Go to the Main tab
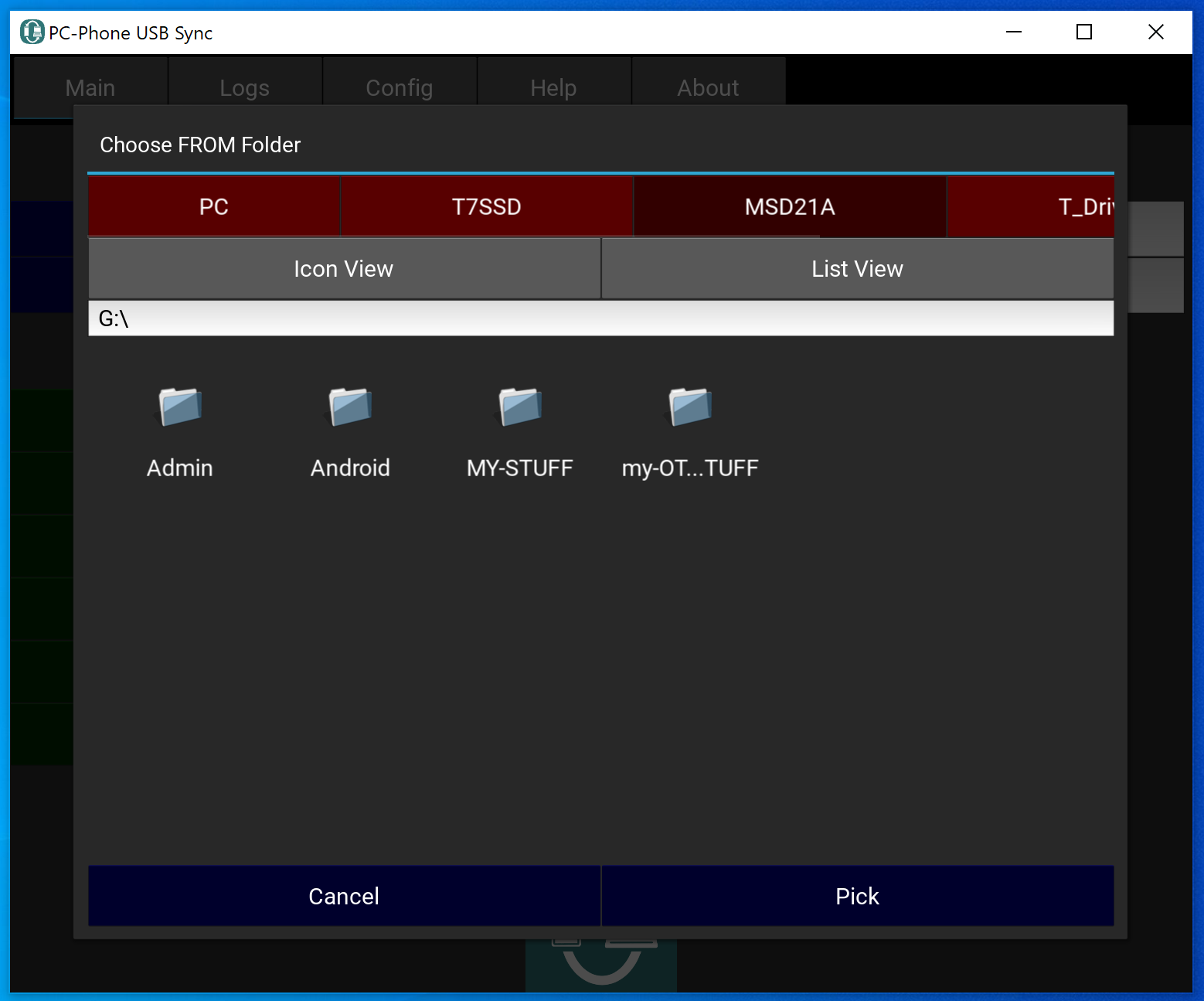Viewport: 1204px width, 1001px height. [x=90, y=87]
